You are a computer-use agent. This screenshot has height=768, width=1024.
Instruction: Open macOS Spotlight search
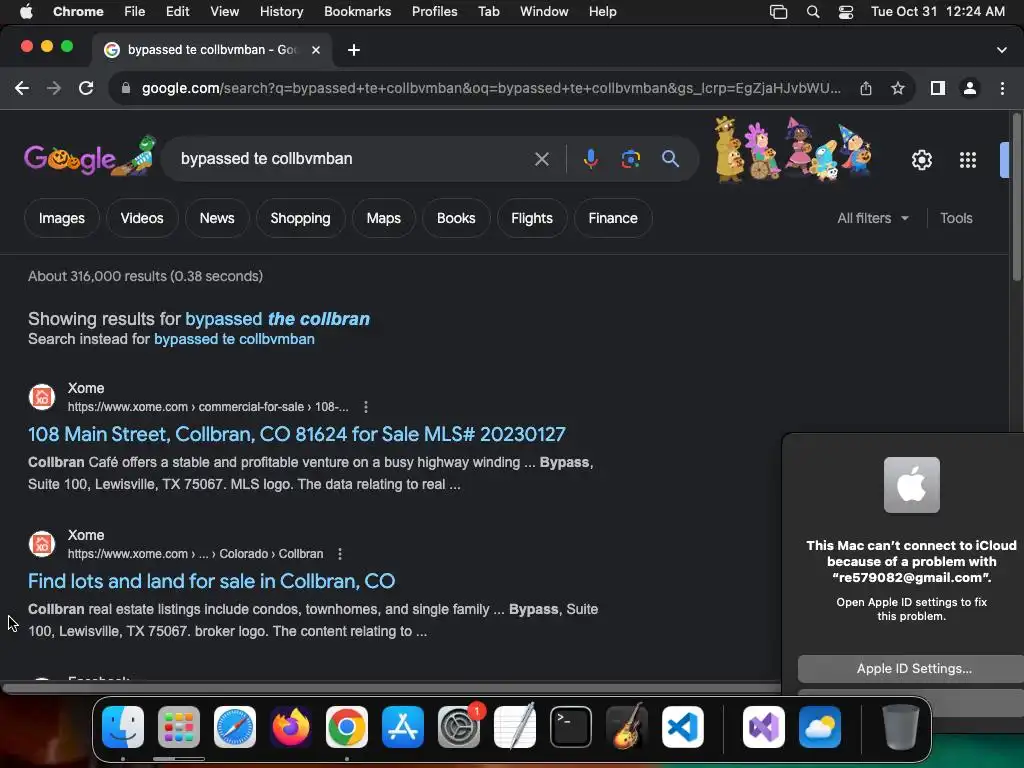click(x=813, y=12)
